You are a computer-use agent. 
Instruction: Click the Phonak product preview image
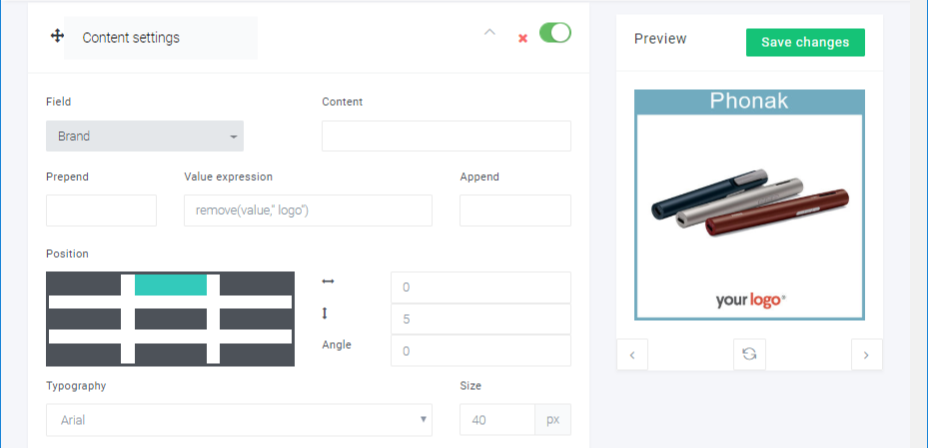(x=749, y=205)
